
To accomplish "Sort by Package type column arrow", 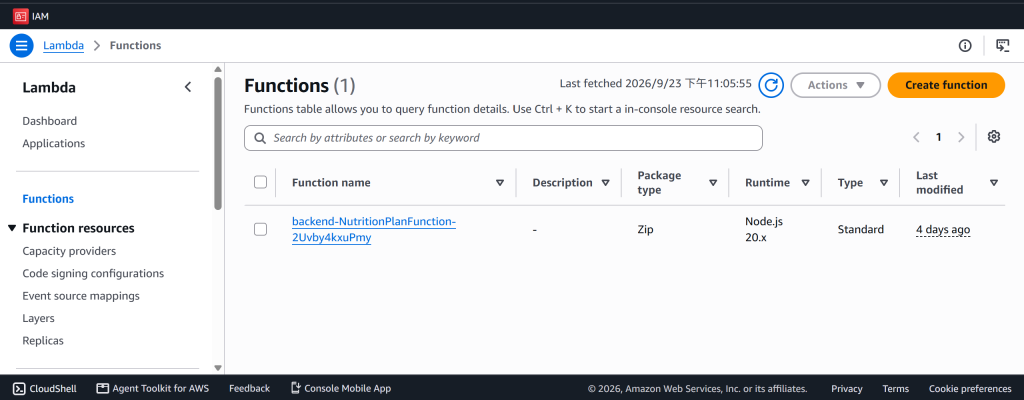I will coord(713,183).
